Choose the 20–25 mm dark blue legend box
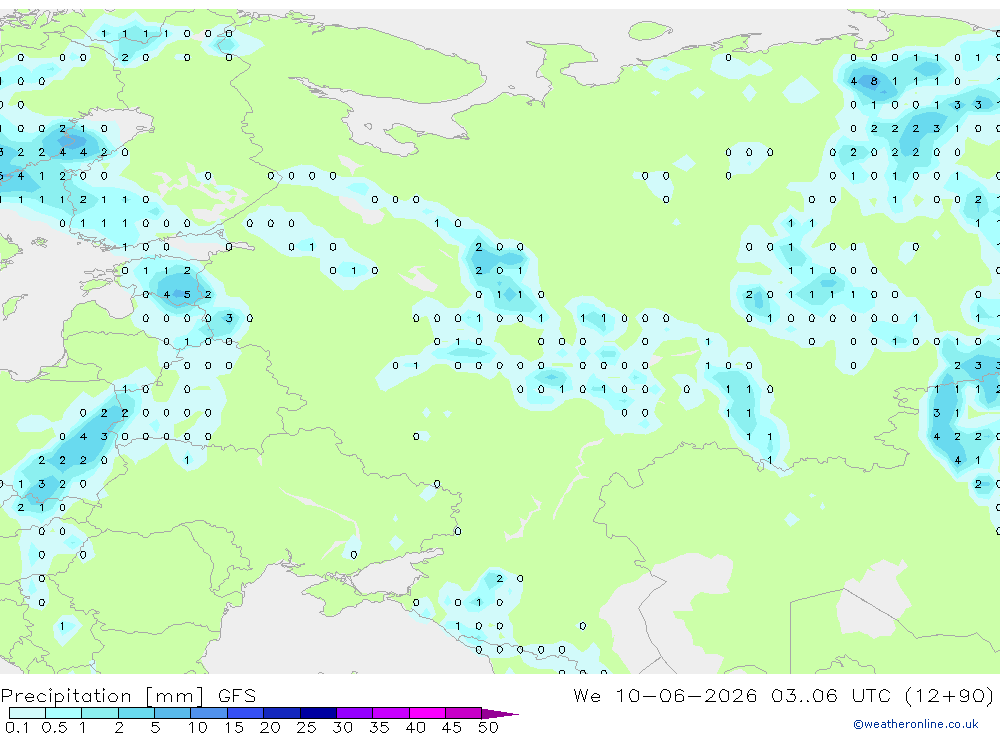This screenshot has width=1000, height=733. [282, 713]
